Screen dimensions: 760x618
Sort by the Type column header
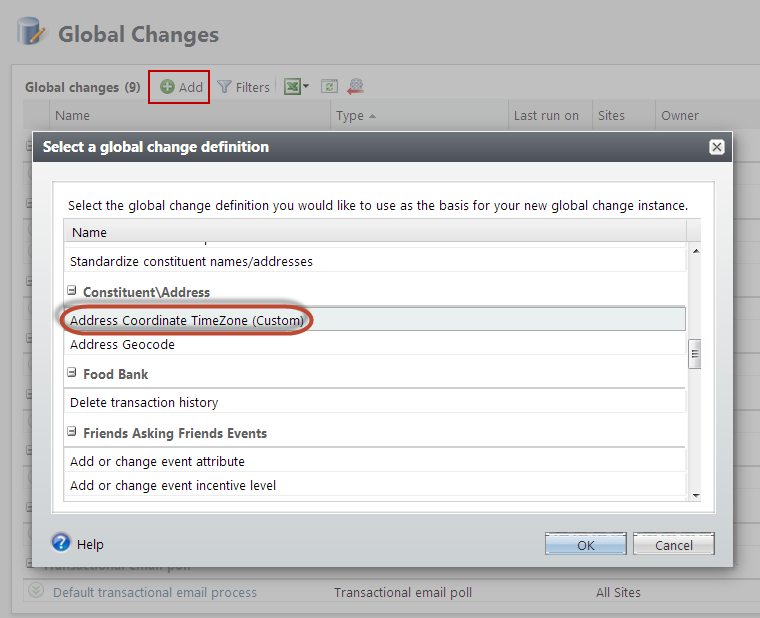(350, 115)
